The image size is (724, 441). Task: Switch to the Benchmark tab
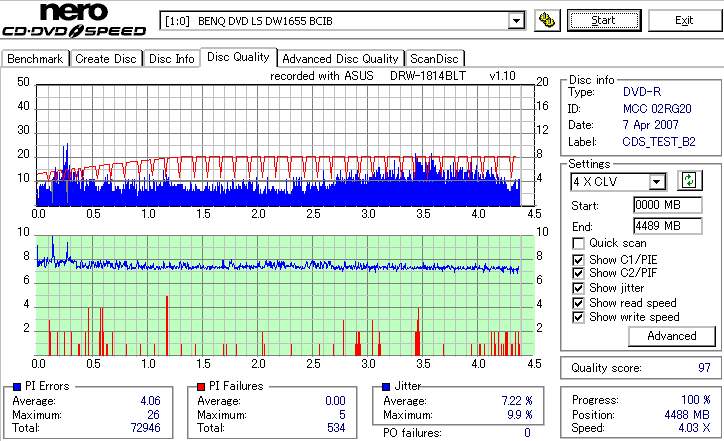[35, 59]
